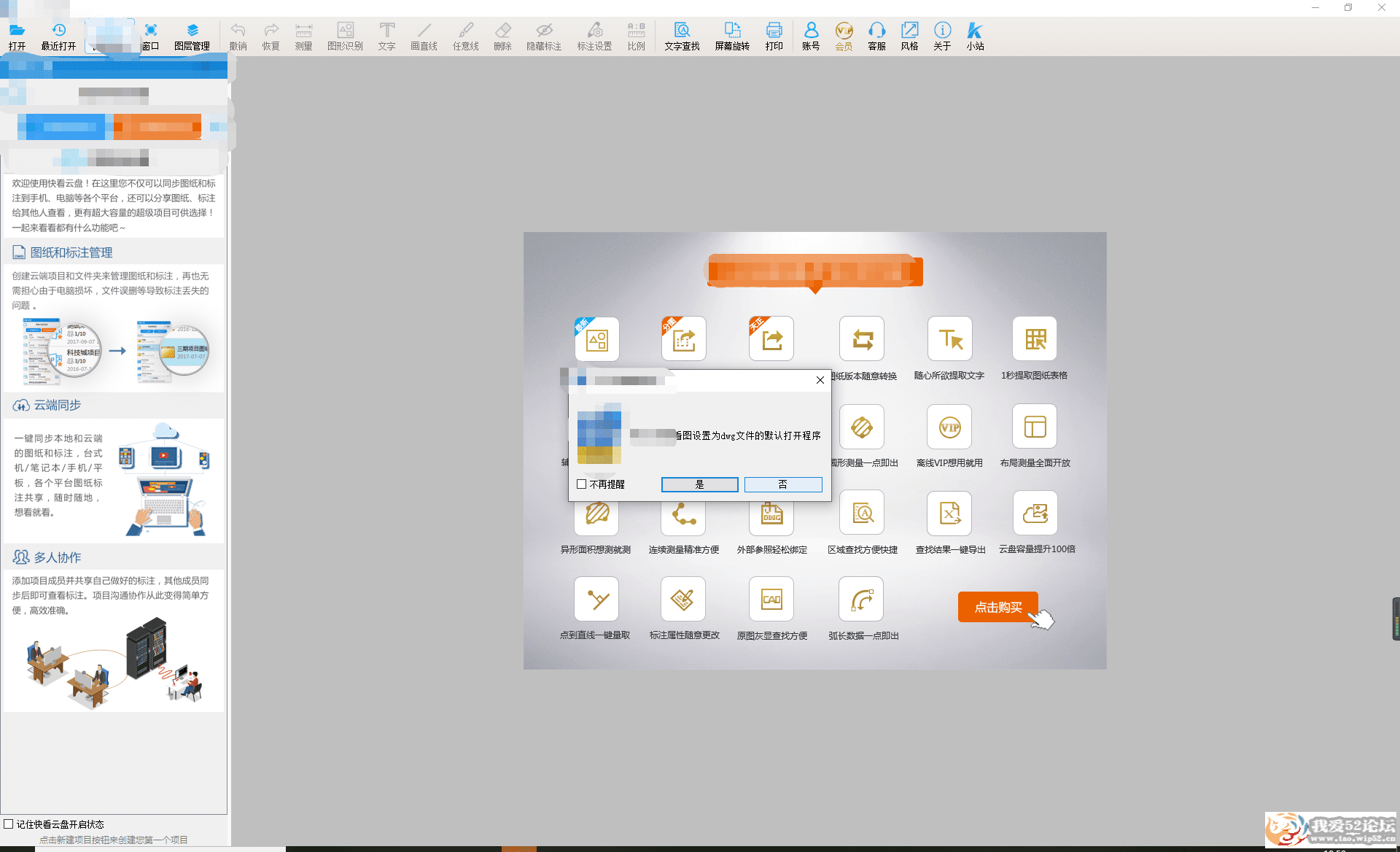Click the export feature icon with 分屏 ribbon
Screen dimensions: 1400x852
coord(684,338)
